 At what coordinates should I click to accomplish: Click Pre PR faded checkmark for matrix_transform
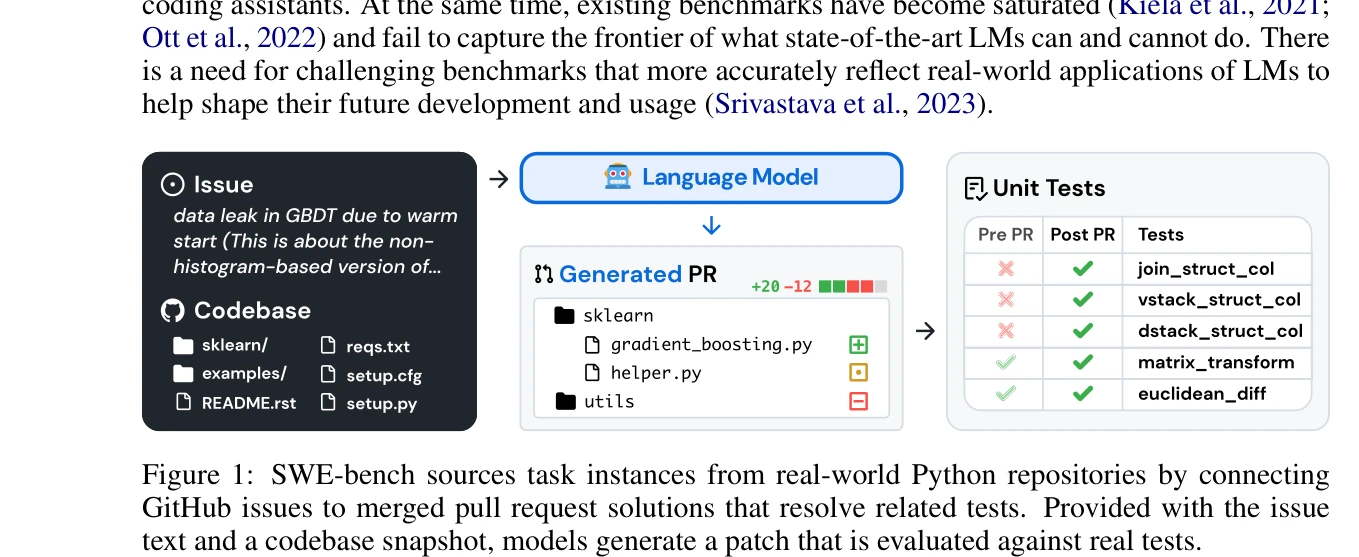pyautogui.click(x=1005, y=363)
